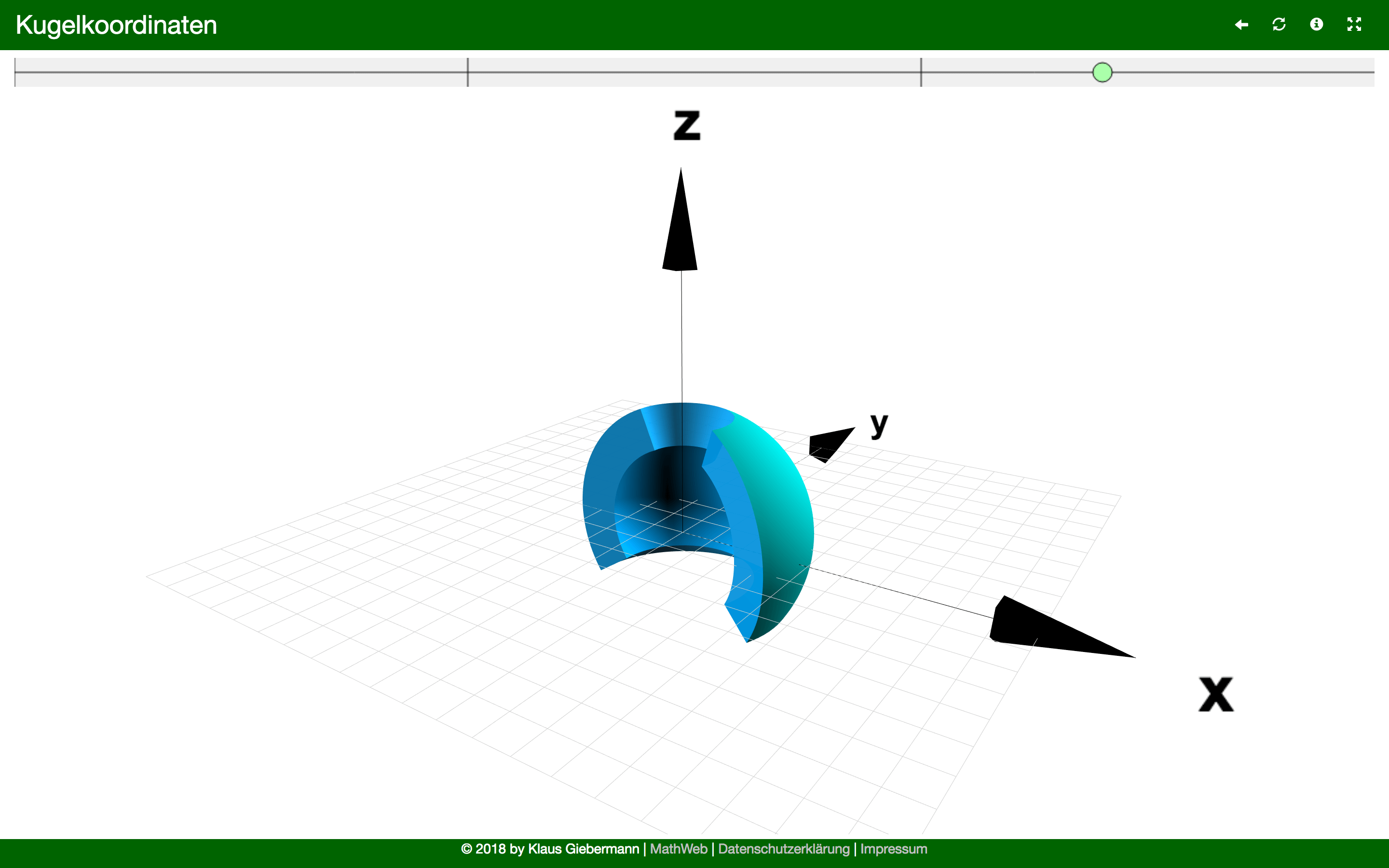Click the z axis arrowhead
Image resolution: width=1389 pixels, height=868 pixels.
(x=680, y=219)
